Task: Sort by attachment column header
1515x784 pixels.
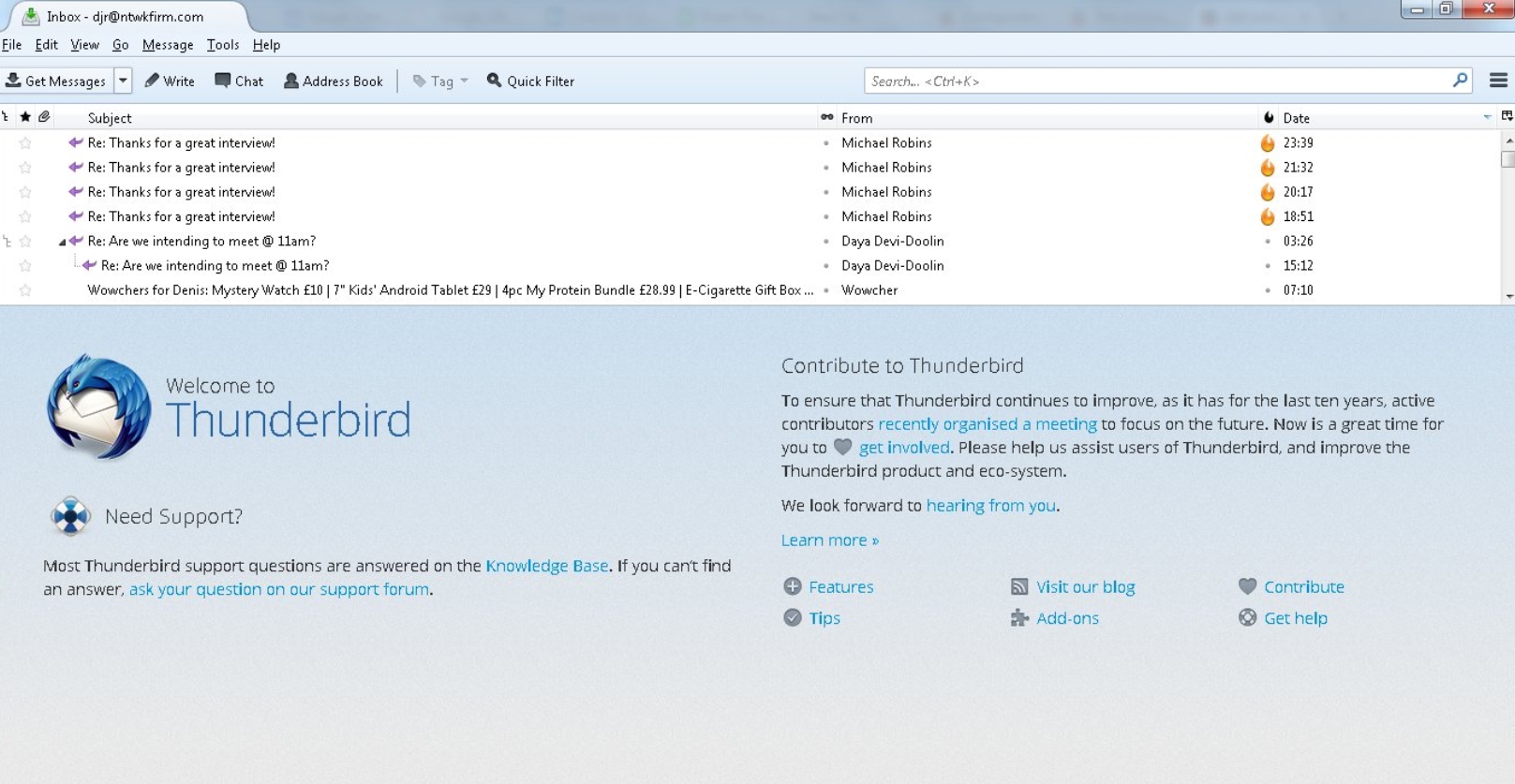Action: click(x=44, y=117)
